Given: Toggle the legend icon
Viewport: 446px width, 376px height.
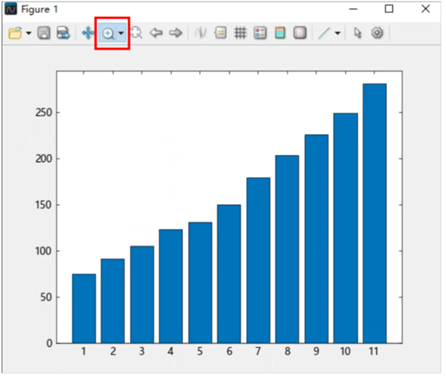Looking at the screenshot, I should pyautogui.click(x=260, y=33).
